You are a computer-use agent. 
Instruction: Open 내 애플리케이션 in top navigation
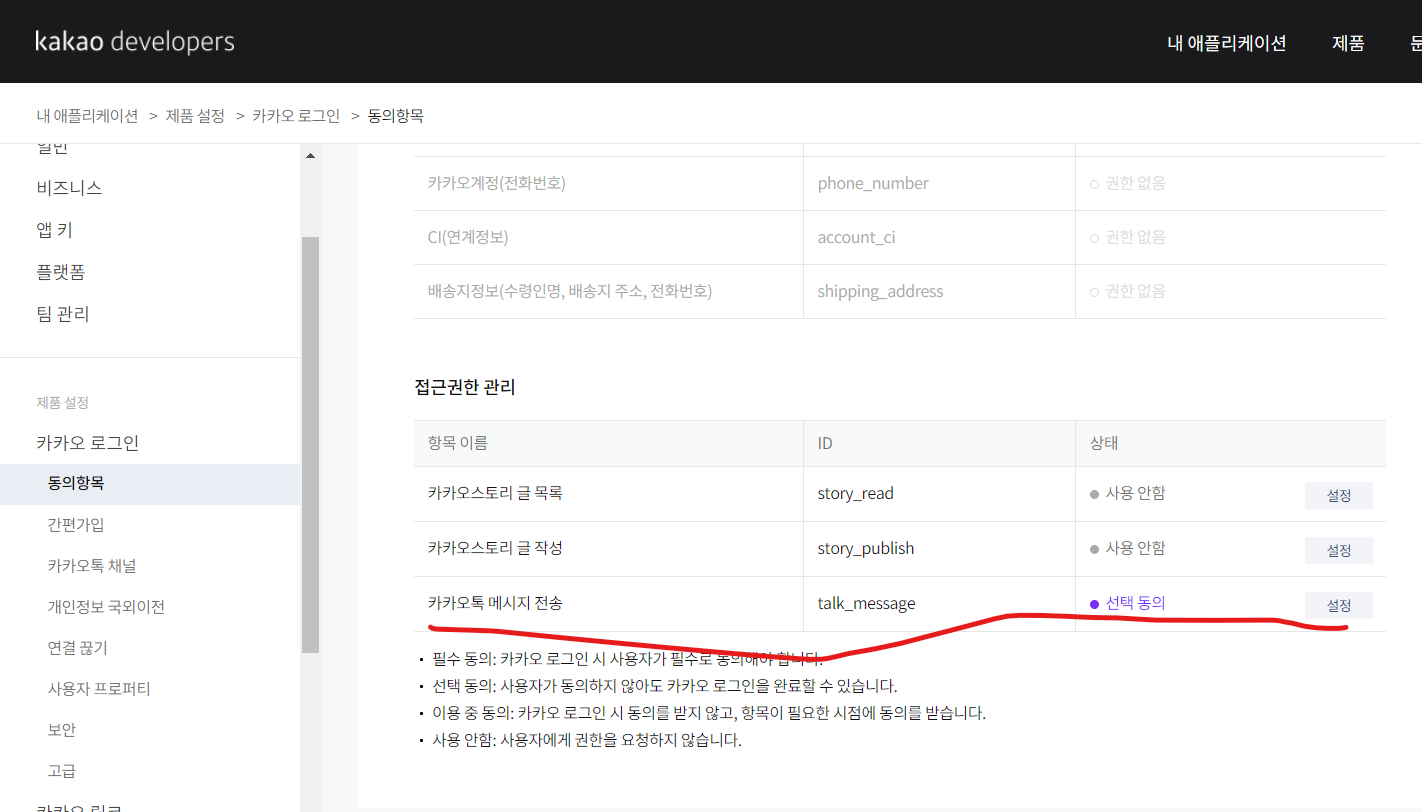click(x=1227, y=43)
